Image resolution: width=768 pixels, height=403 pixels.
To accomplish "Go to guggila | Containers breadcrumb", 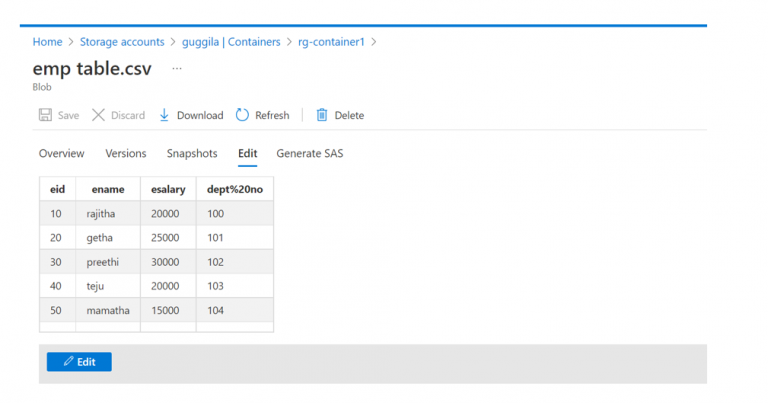I will pos(232,42).
